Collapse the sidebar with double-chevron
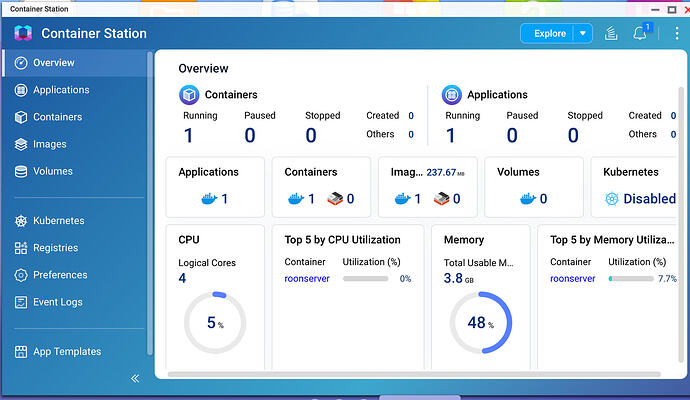The width and height of the screenshot is (690, 400). click(x=135, y=378)
